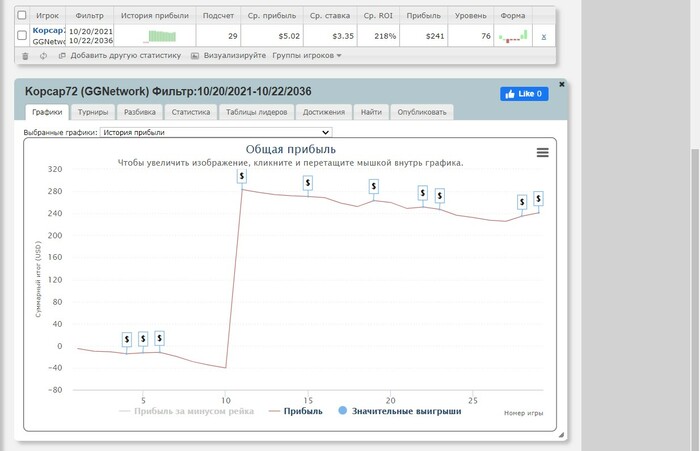Click the $ marker at game 4
Image resolution: width=700 pixels, height=451 pixels.
[x=127, y=339]
